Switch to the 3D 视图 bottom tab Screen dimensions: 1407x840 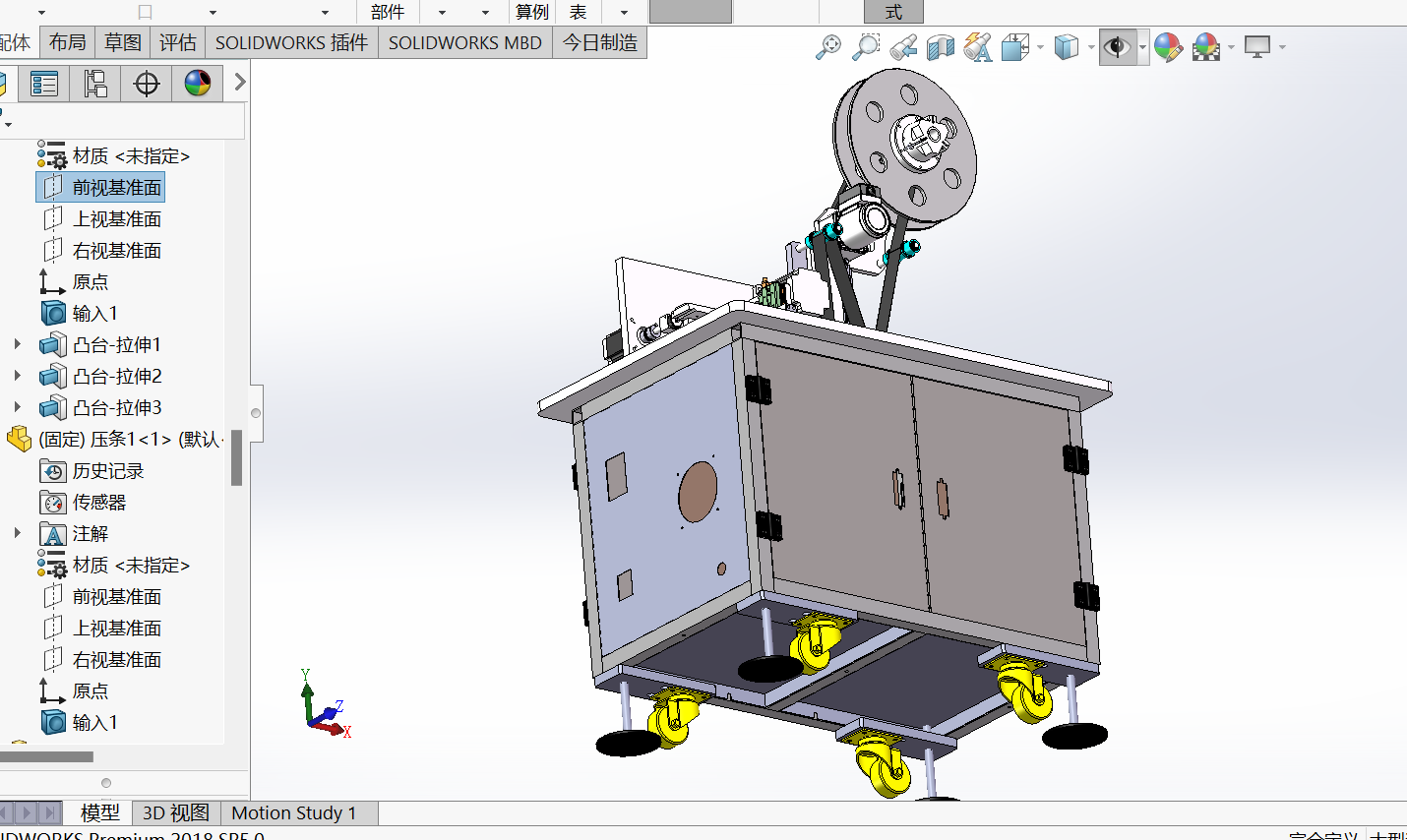pyautogui.click(x=176, y=812)
